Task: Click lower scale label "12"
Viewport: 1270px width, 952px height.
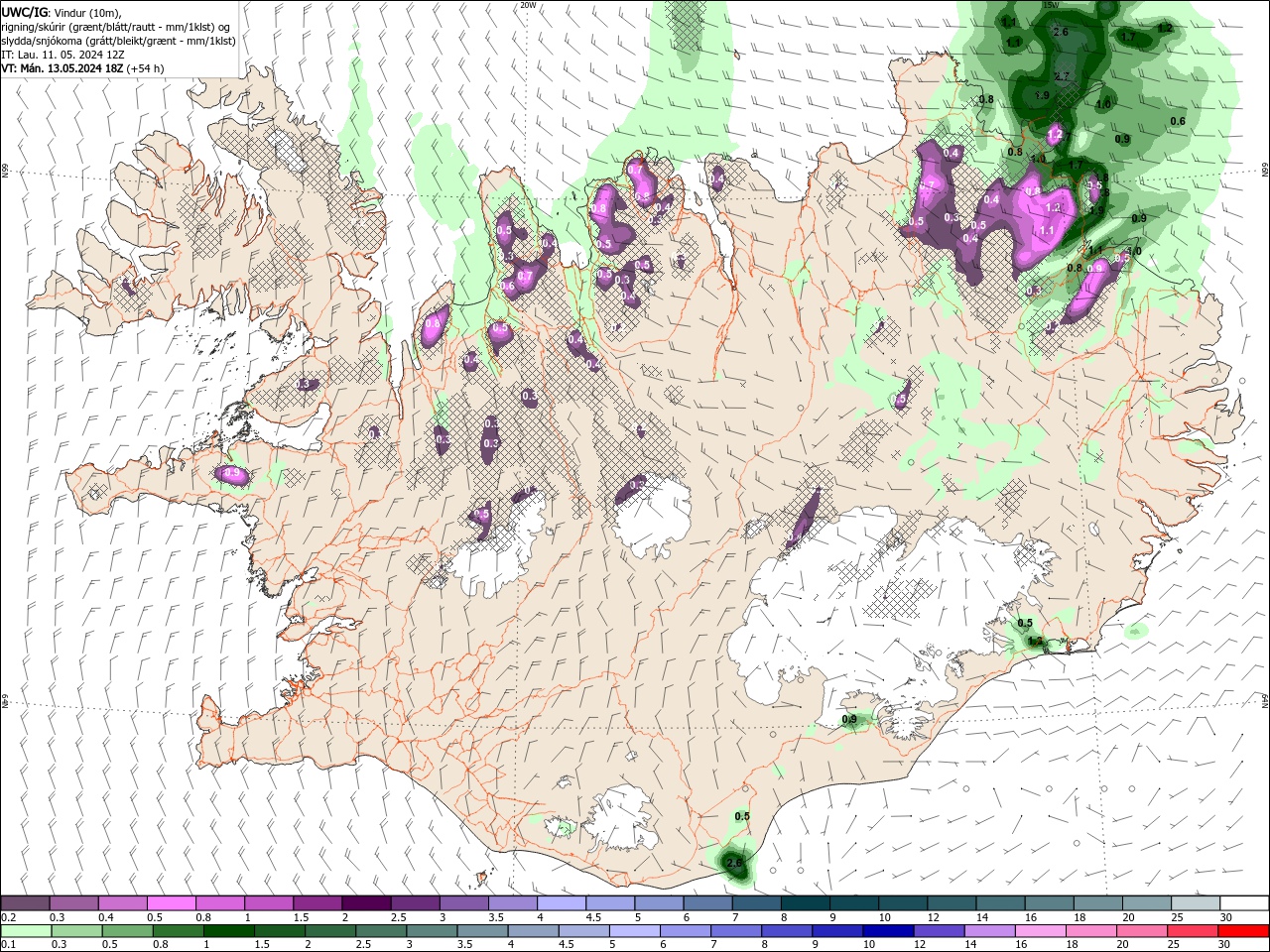Action: coord(920,945)
